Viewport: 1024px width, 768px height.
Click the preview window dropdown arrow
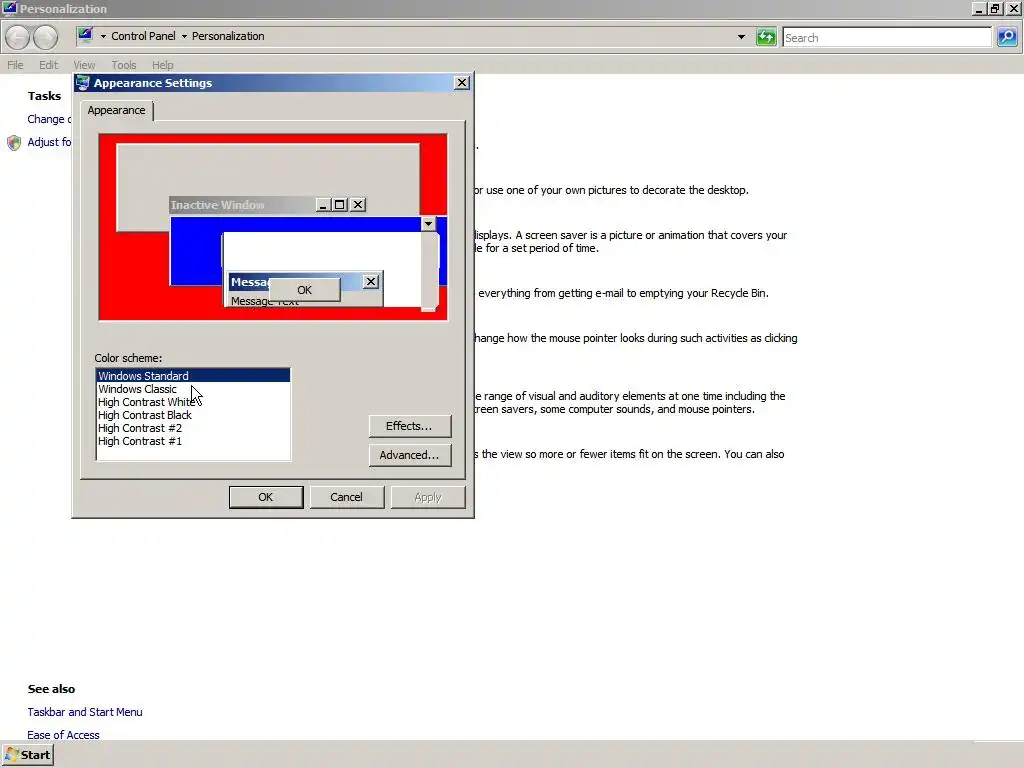(x=428, y=224)
